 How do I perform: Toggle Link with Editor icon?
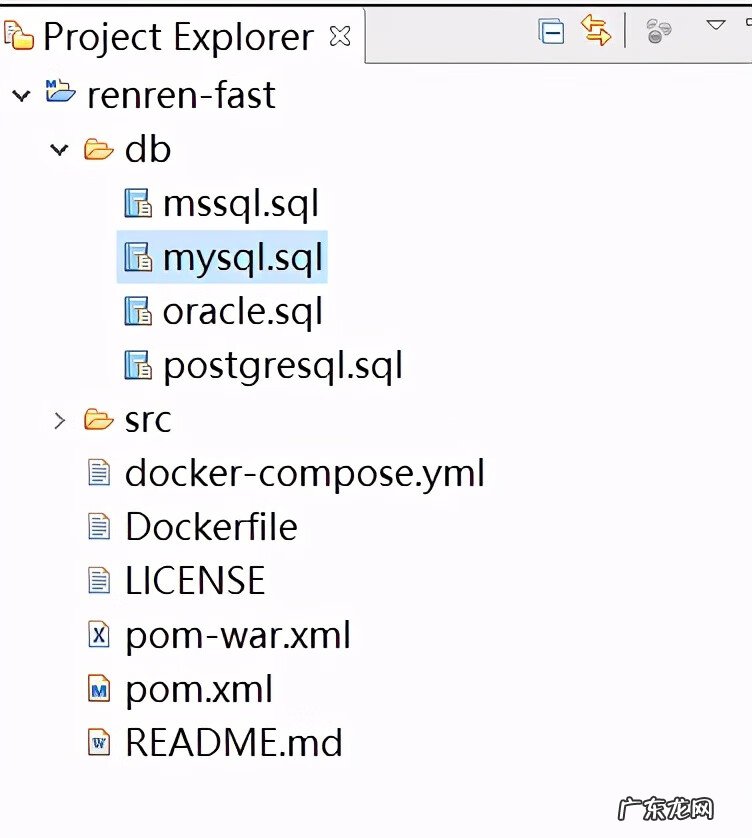click(x=596, y=32)
